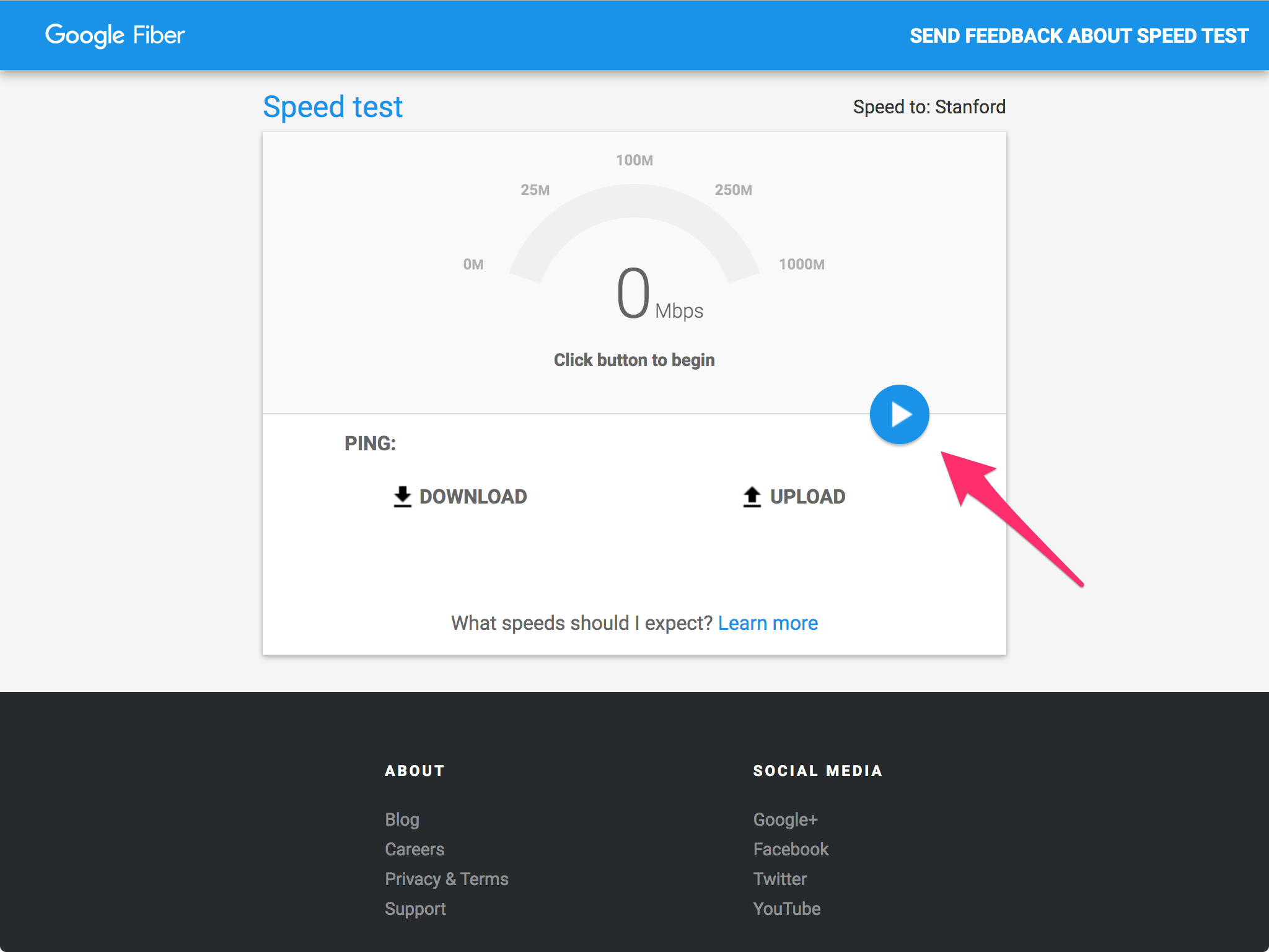Go to the Careers page

pyautogui.click(x=415, y=849)
